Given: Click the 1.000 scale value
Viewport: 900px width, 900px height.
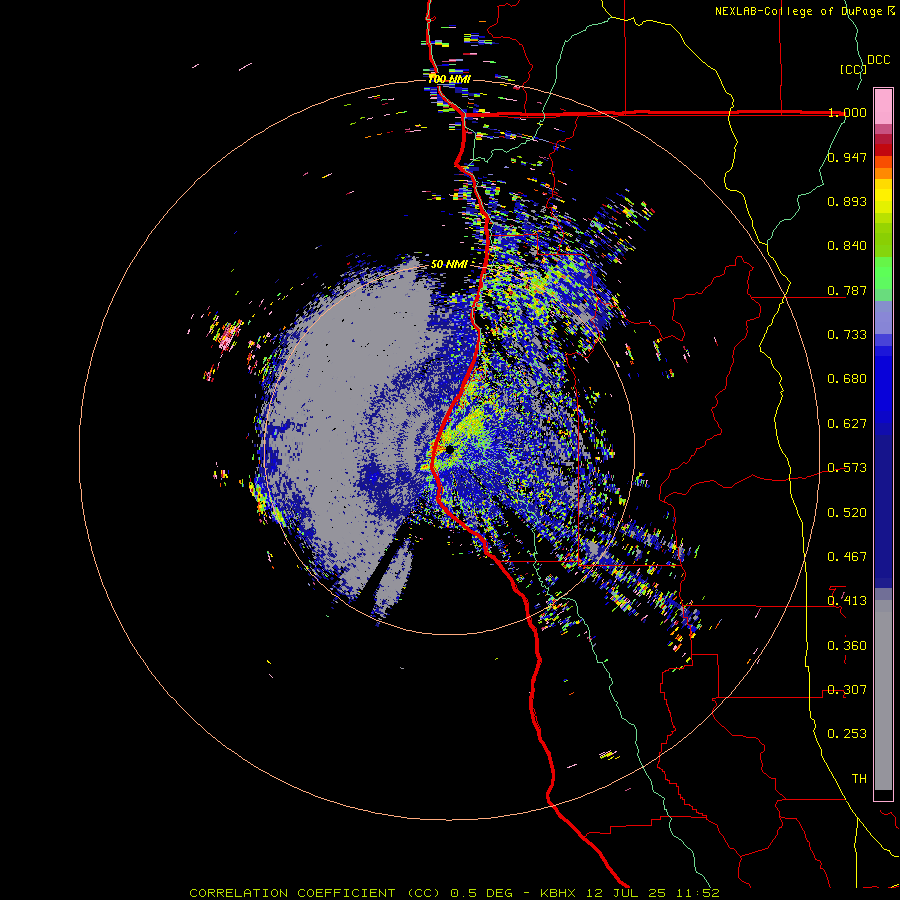Looking at the screenshot, I should coord(847,112).
